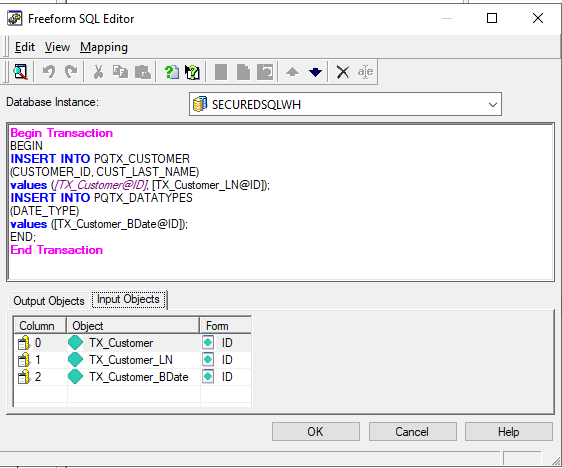Click the black X delete icon
The width and height of the screenshot is (562, 468).
pos(343,72)
